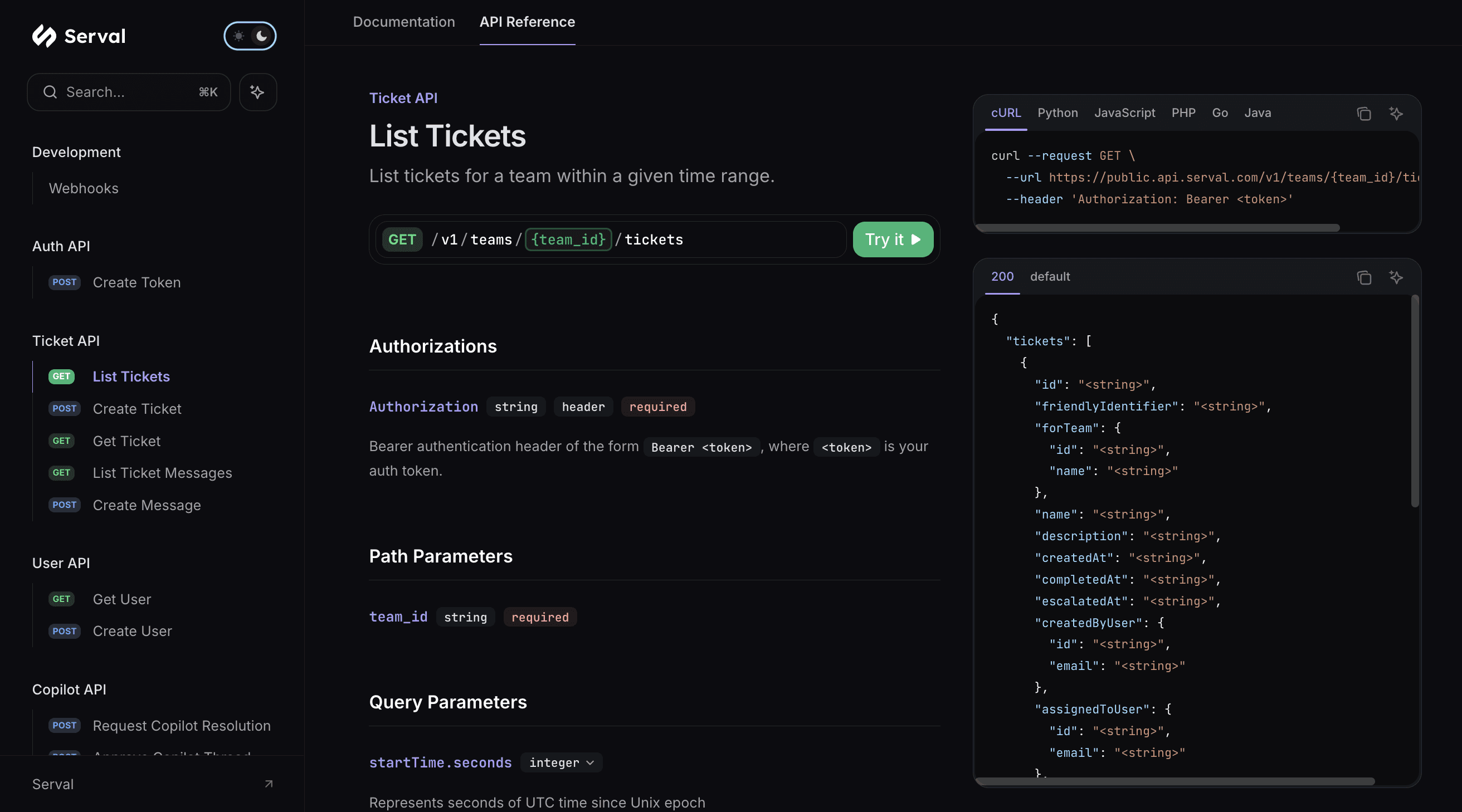Open the Create Ticket endpoint
The width and height of the screenshot is (1462, 812).
pyautogui.click(x=137, y=409)
